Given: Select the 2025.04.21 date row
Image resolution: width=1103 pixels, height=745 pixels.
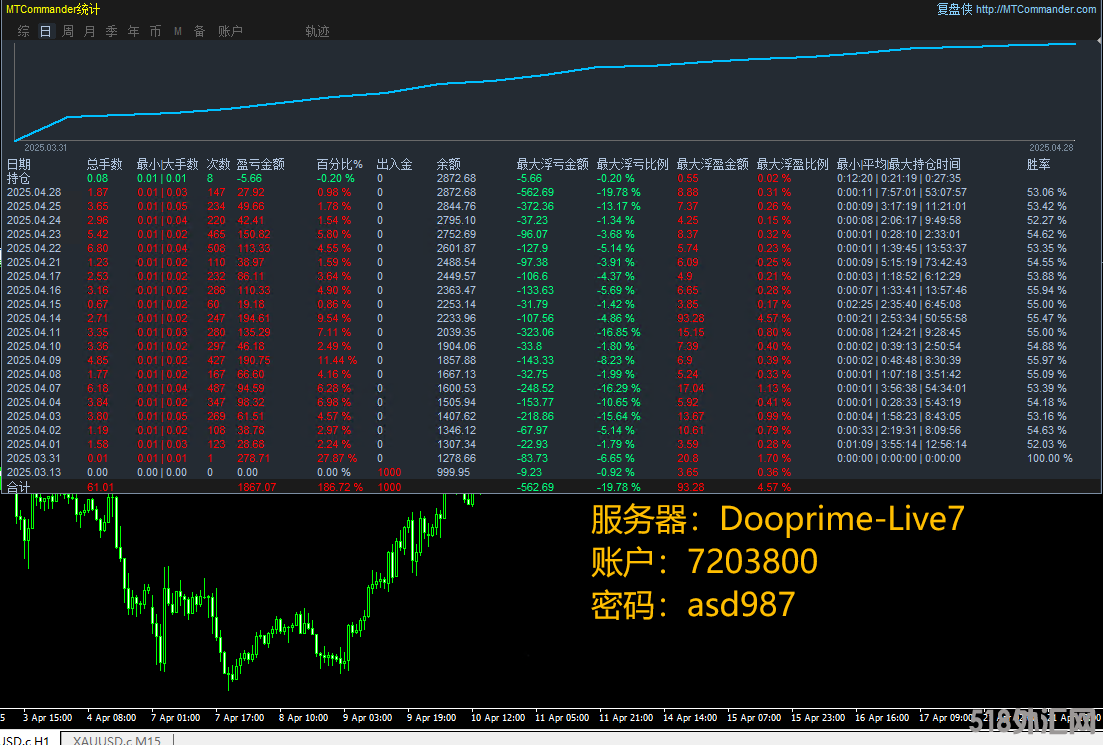Looking at the screenshot, I should tap(34, 262).
